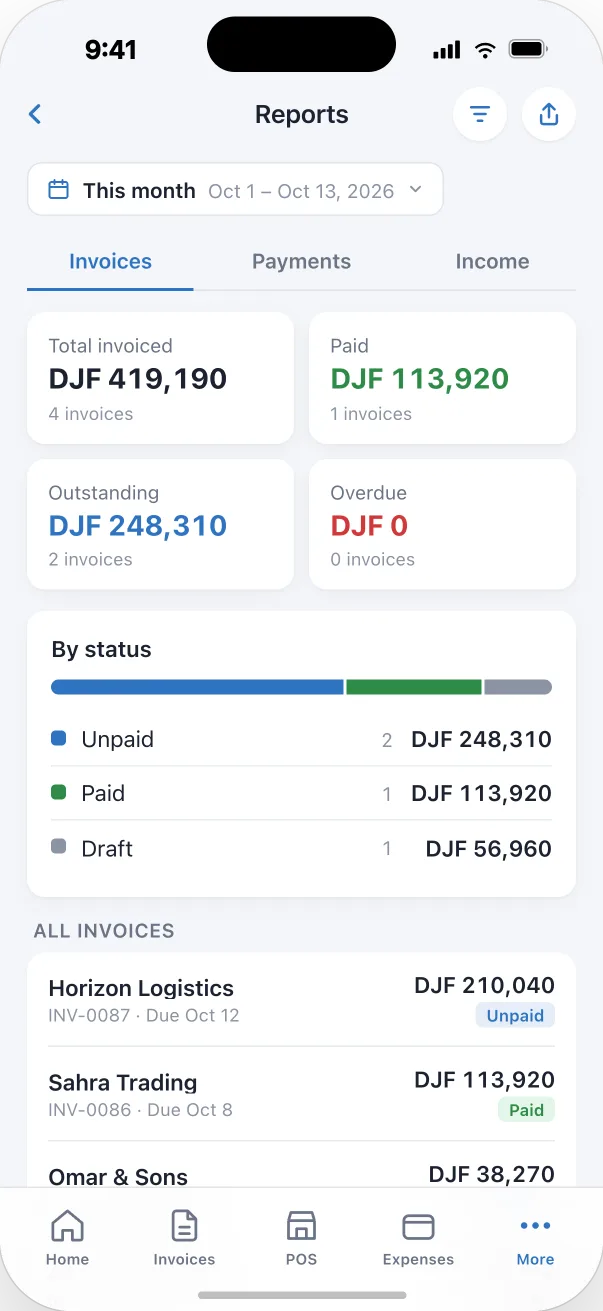Switch to the Invoices tab
Screen dimensions: 603x1311
click(x=110, y=262)
